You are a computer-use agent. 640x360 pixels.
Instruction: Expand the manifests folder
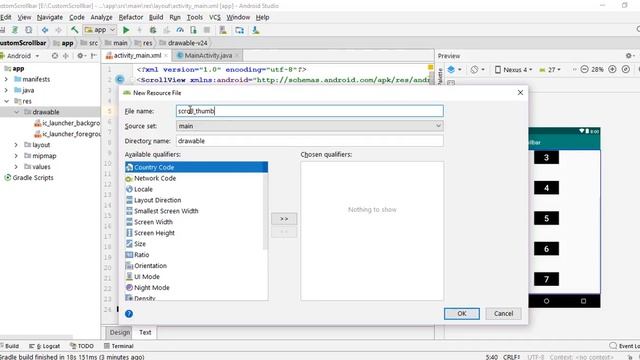tap(6, 79)
